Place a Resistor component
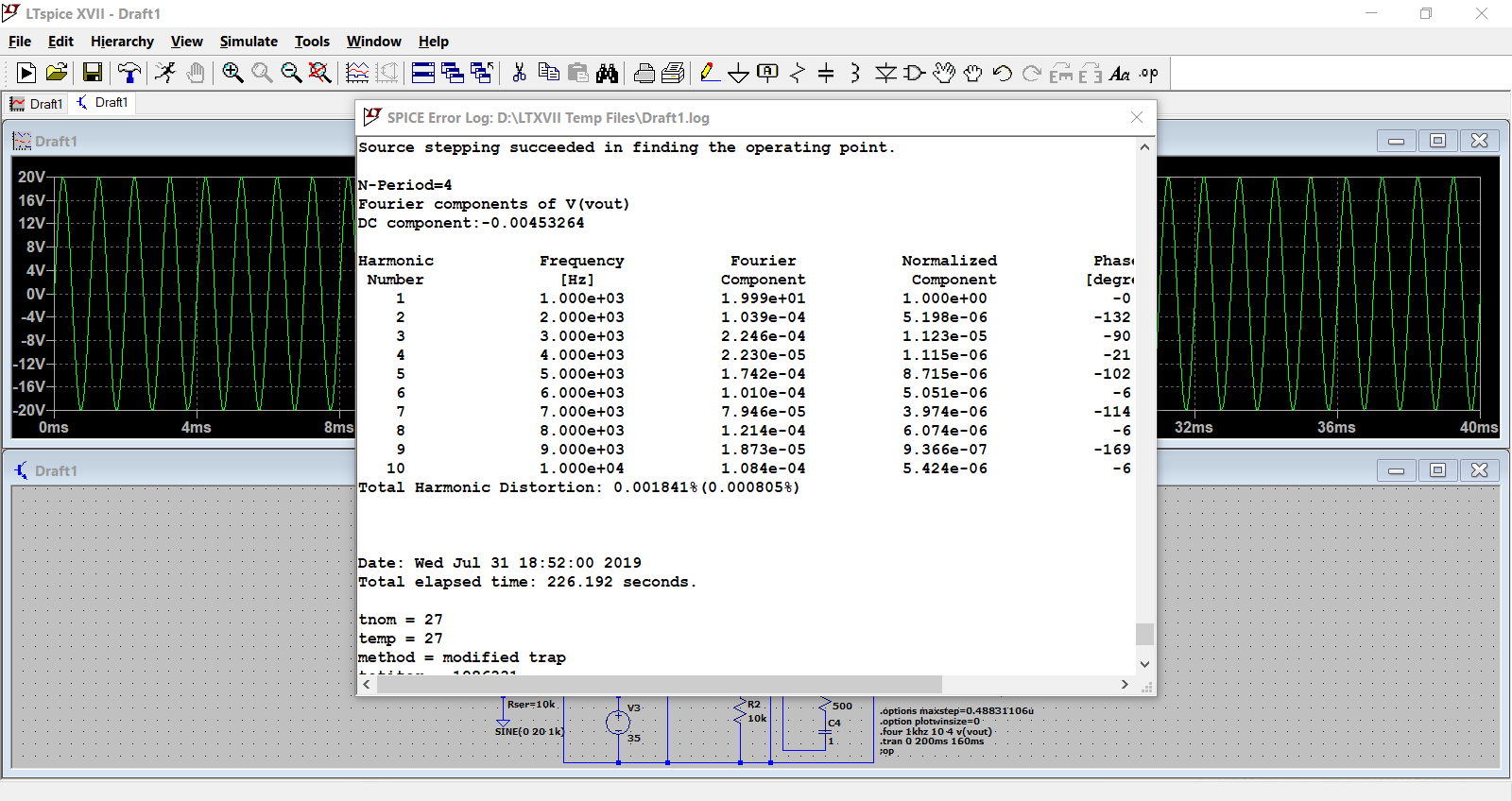Screen dimensions: 1512x801 click(x=798, y=73)
